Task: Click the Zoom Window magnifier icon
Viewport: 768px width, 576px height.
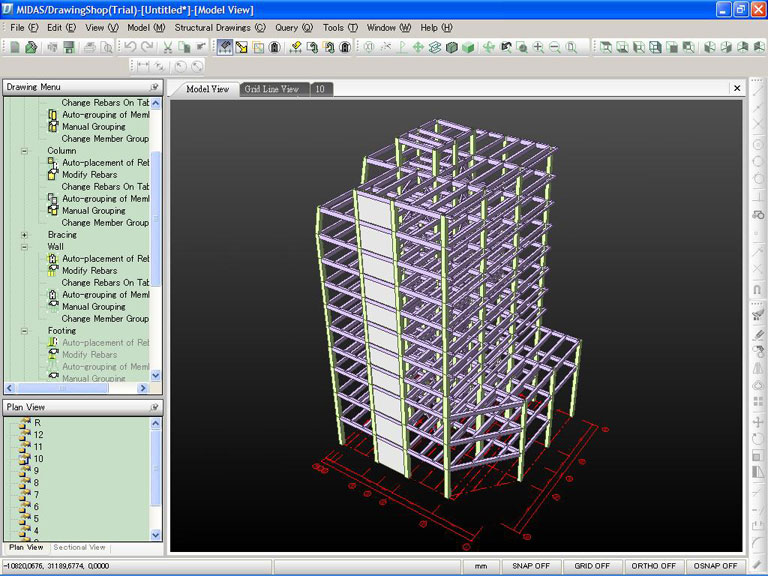Action: pos(522,47)
